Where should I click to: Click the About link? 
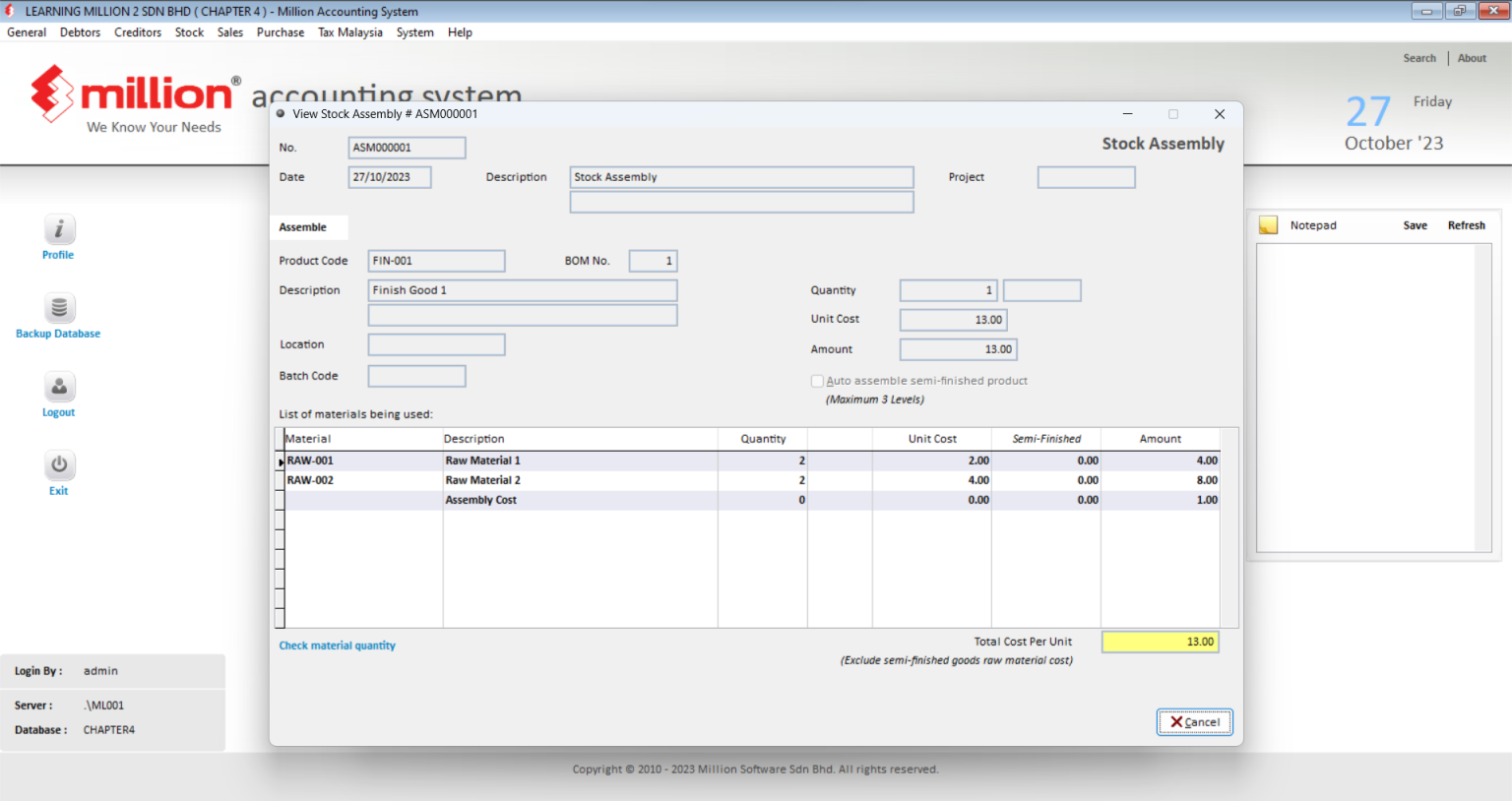pos(1472,58)
